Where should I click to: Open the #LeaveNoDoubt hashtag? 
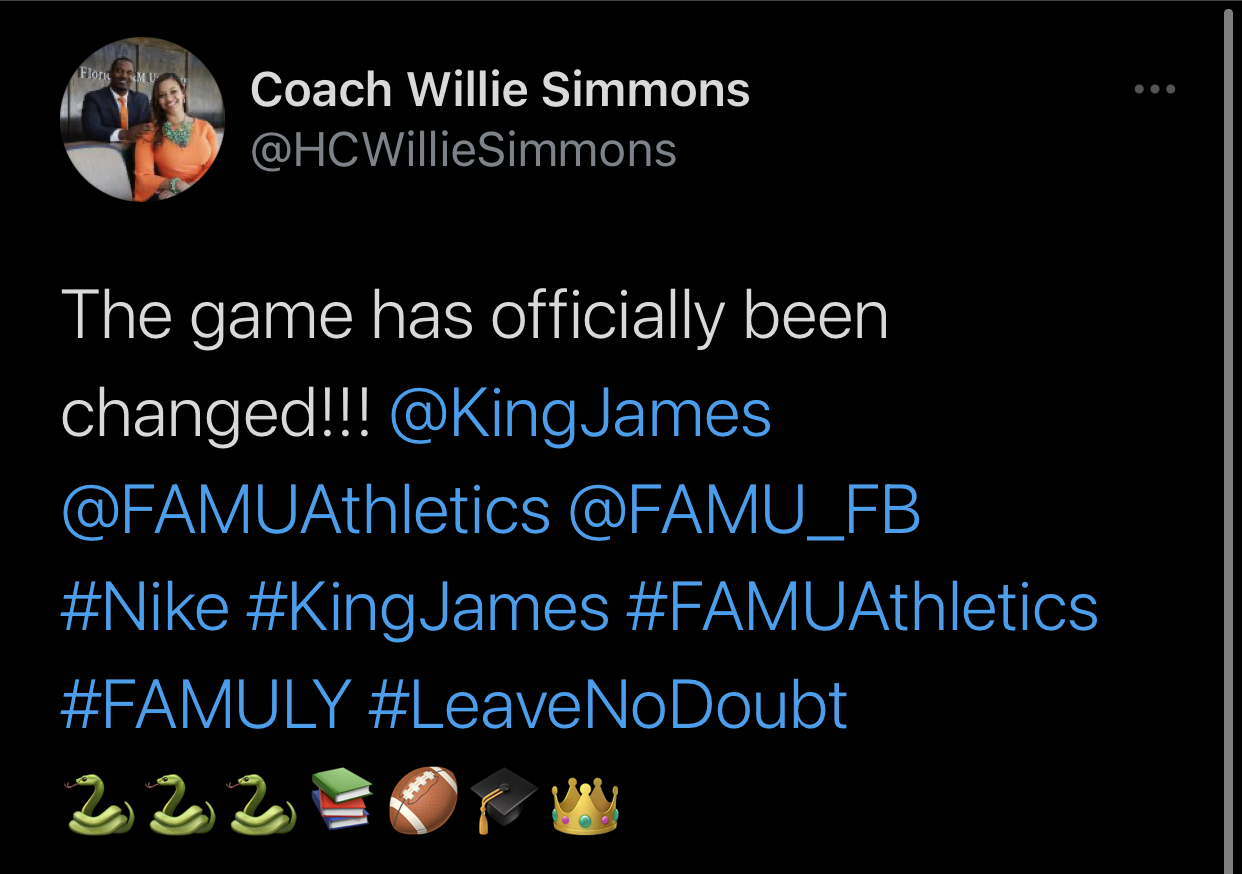[x=608, y=705]
